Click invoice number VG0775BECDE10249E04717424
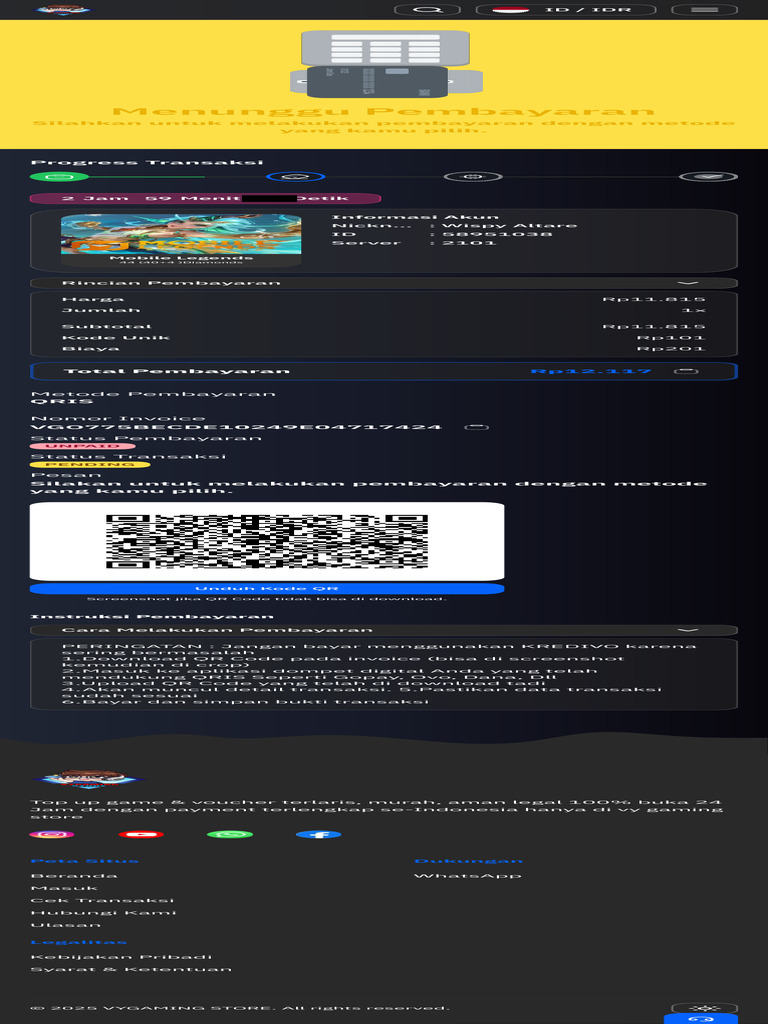Image resolution: width=768 pixels, height=1024 pixels. tap(236, 427)
